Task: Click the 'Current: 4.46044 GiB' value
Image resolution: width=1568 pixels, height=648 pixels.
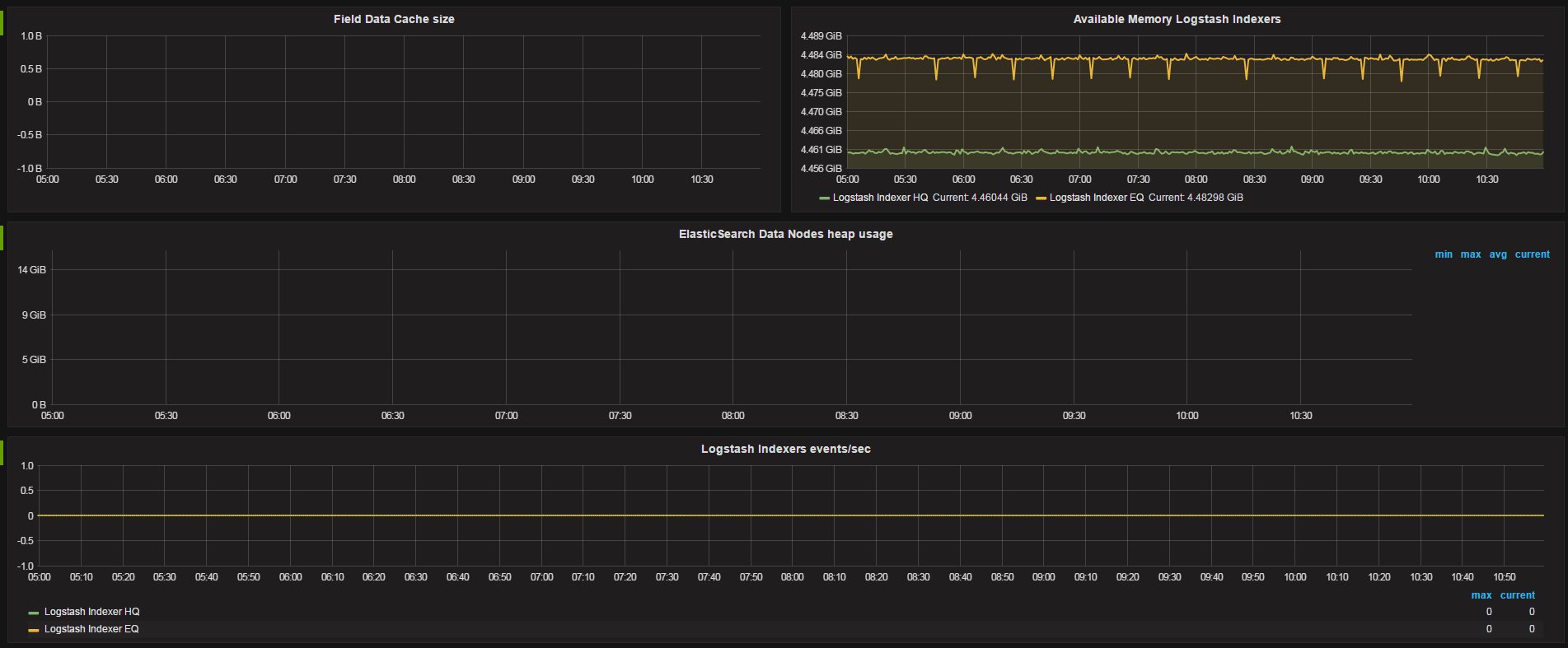Action: (980, 198)
